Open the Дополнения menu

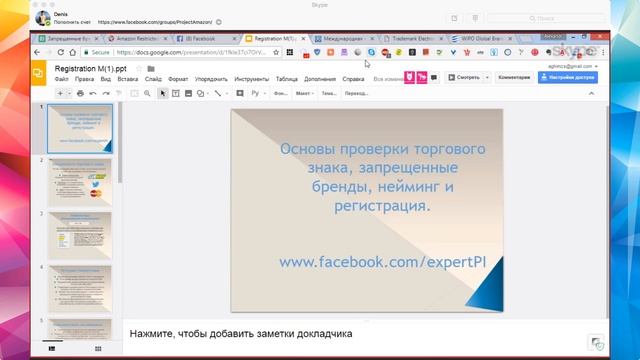tap(320, 79)
